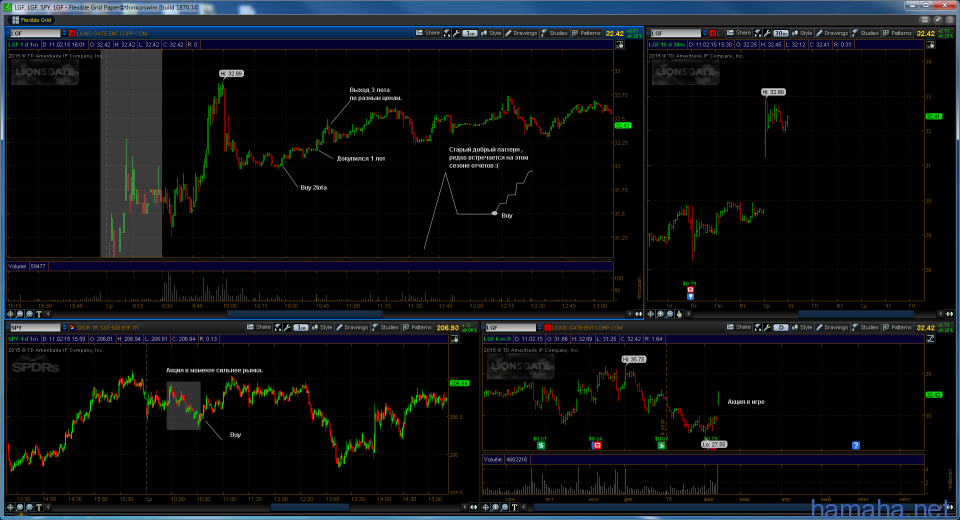Screen dimensions: 960x520
Task: Click crosshair pan icon under LGF 1m chart
Action: tap(10, 314)
